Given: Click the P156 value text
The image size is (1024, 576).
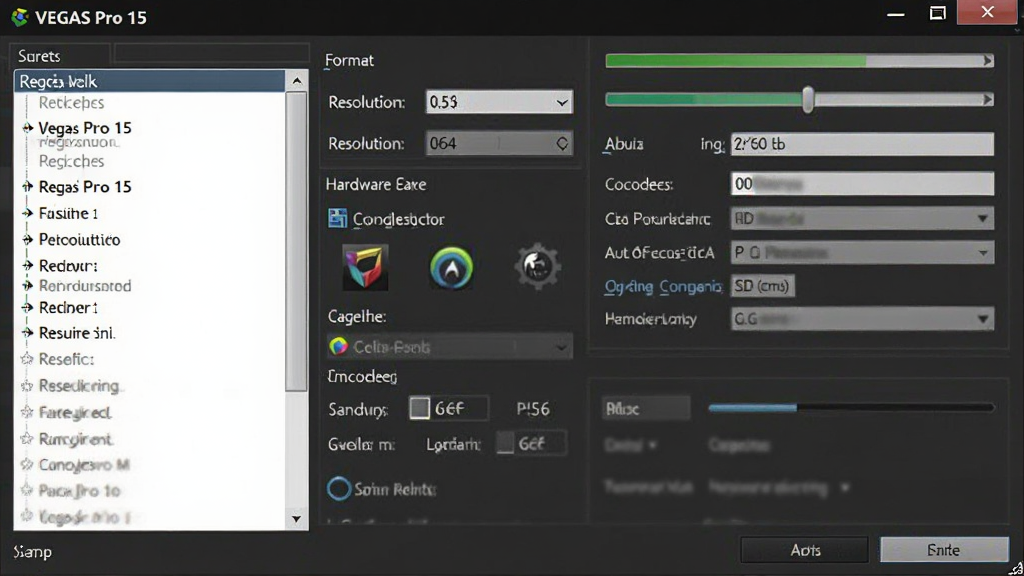Looking at the screenshot, I should pos(533,409).
